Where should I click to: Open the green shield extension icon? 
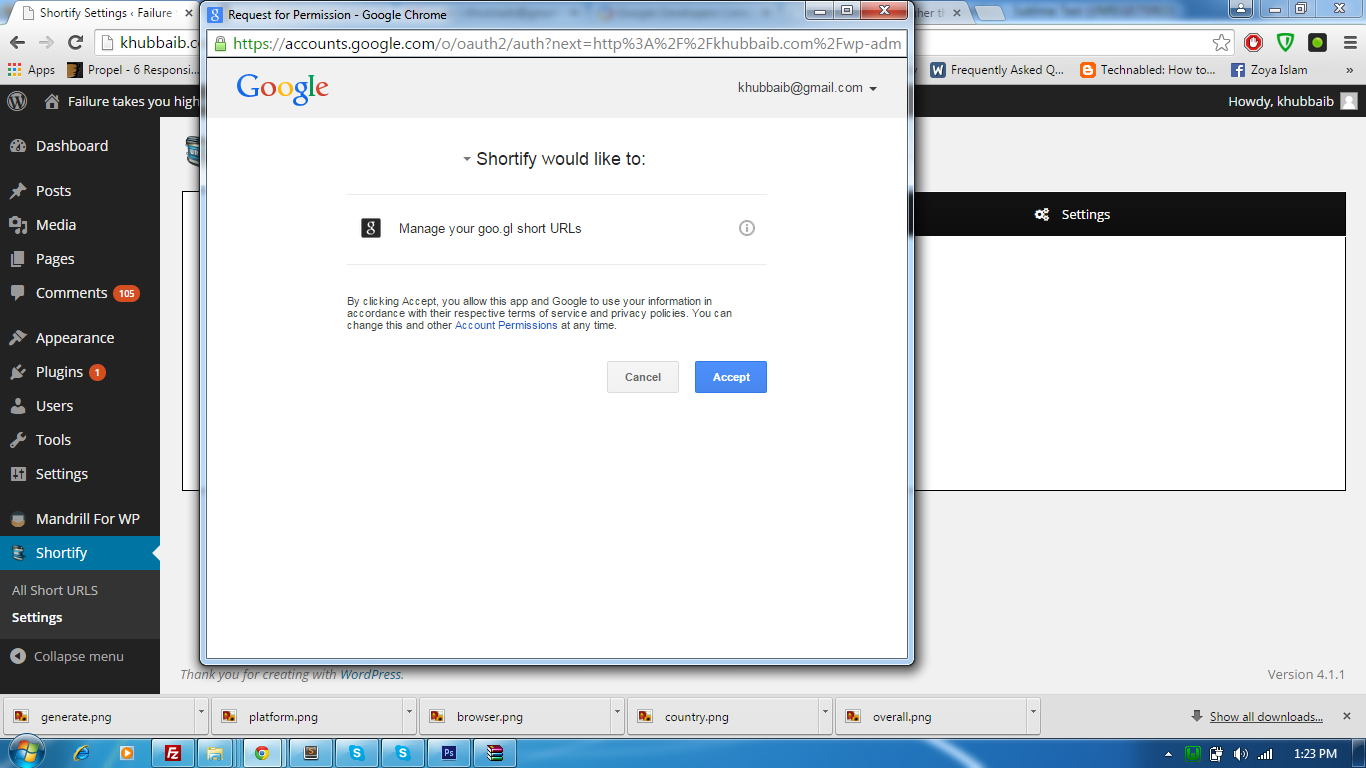tap(1285, 43)
